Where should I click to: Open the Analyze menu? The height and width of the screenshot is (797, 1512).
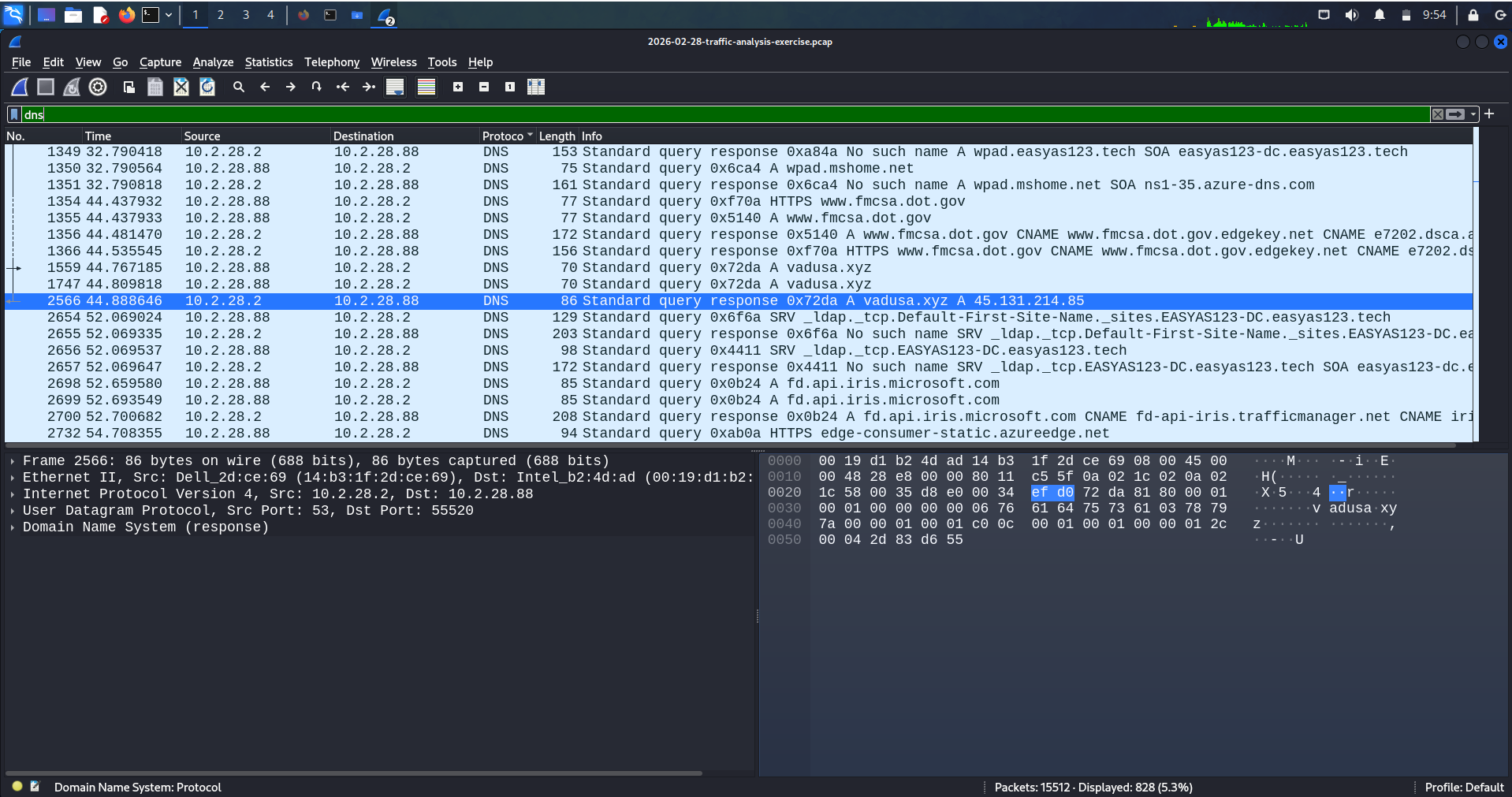pyautogui.click(x=213, y=62)
